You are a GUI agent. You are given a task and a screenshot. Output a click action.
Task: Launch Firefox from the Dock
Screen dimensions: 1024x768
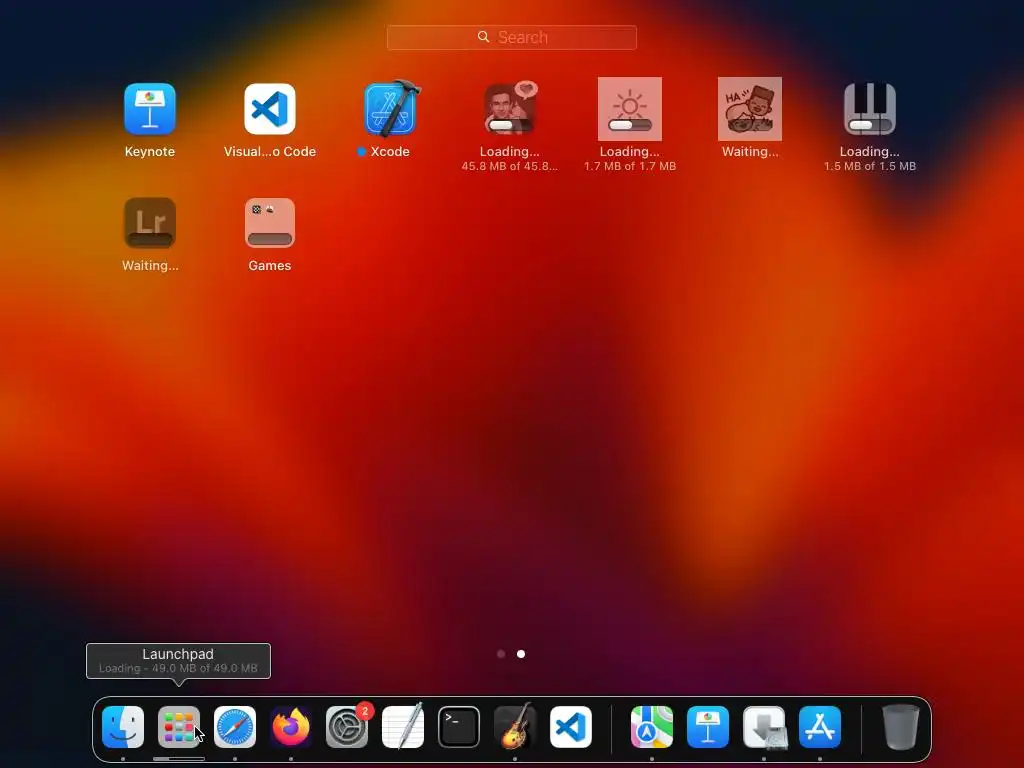pos(291,727)
